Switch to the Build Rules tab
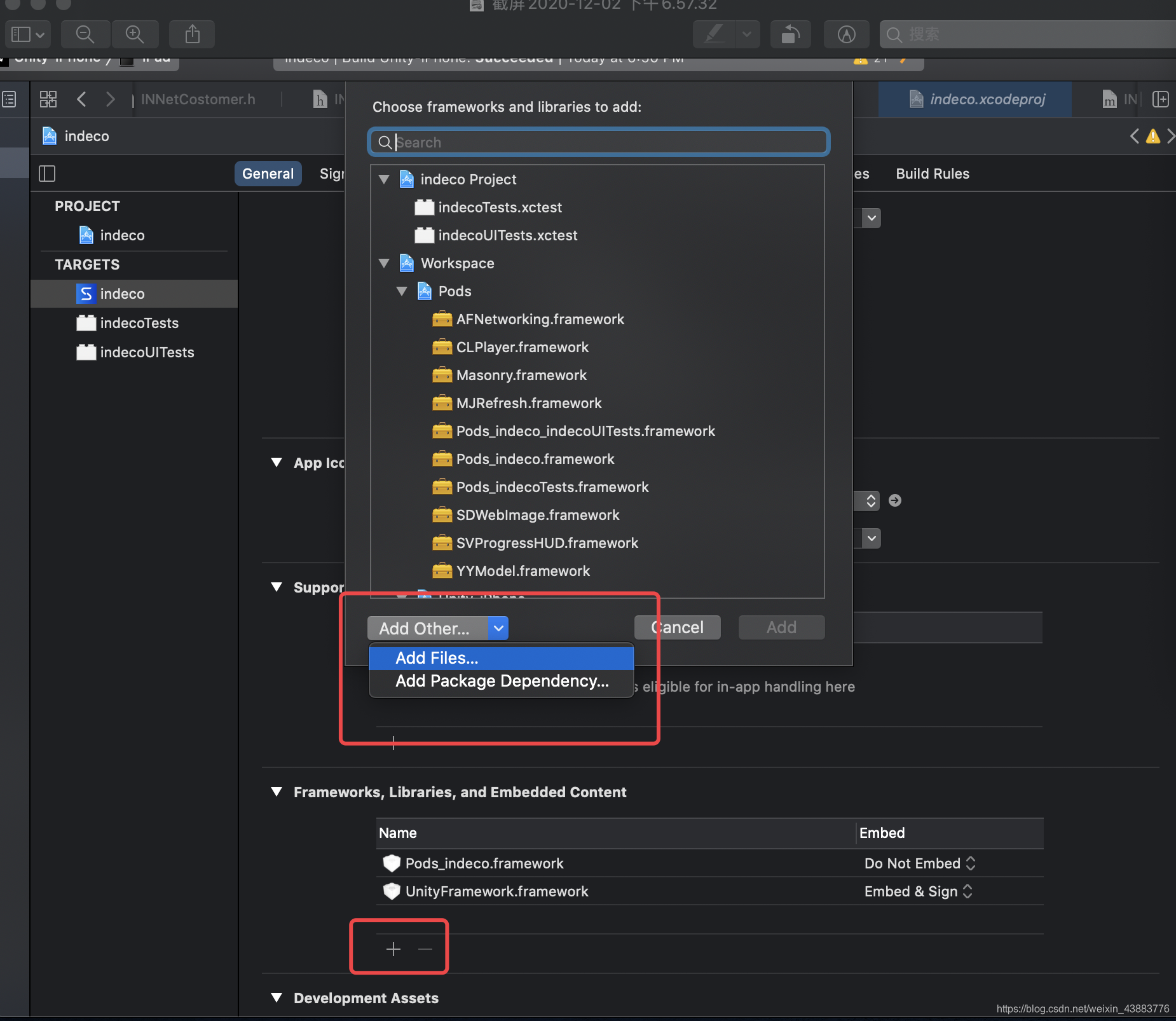The image size is (1176, 1021). click(x=933, y=174)
